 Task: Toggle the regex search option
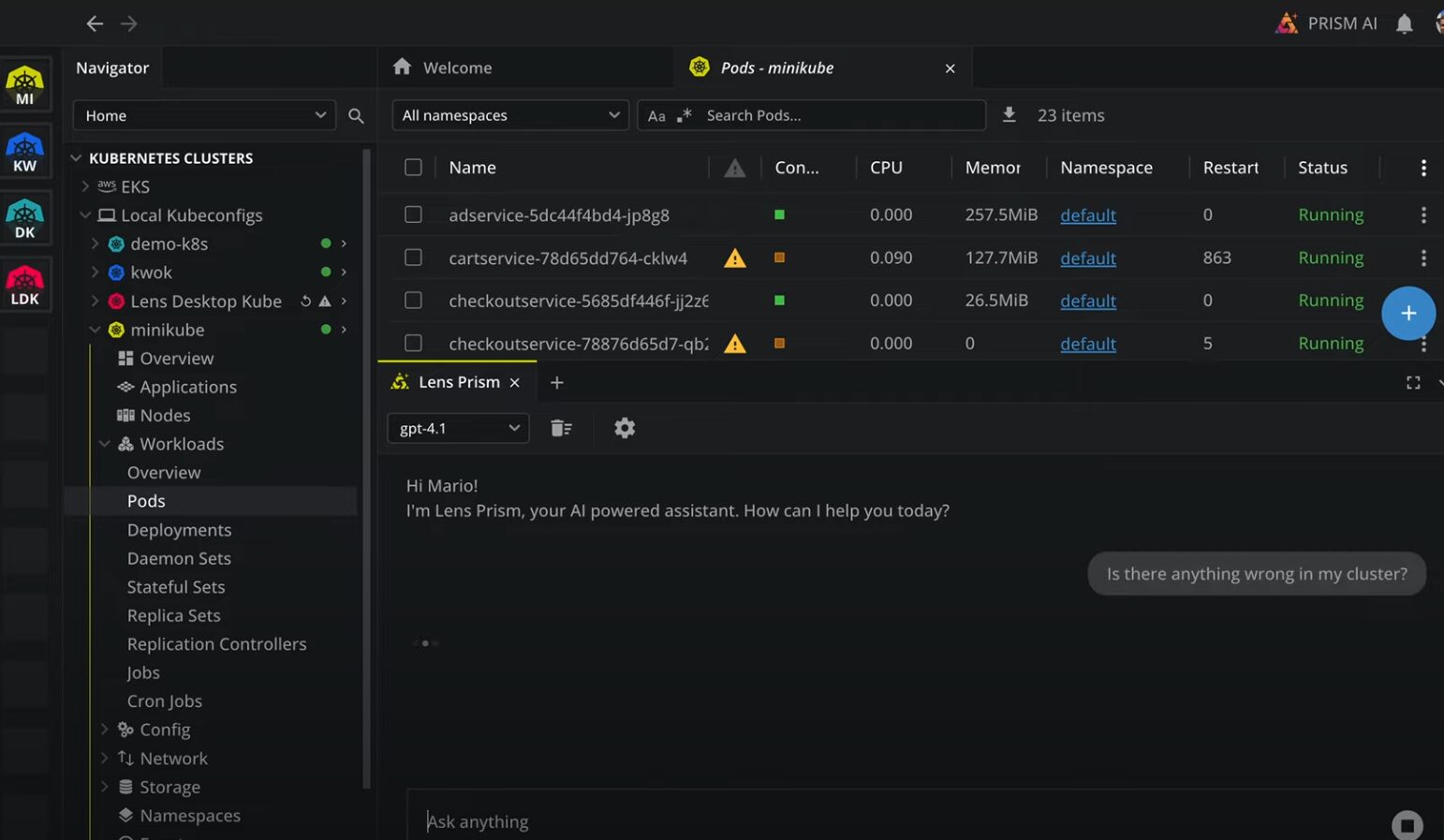coord(685,115)
